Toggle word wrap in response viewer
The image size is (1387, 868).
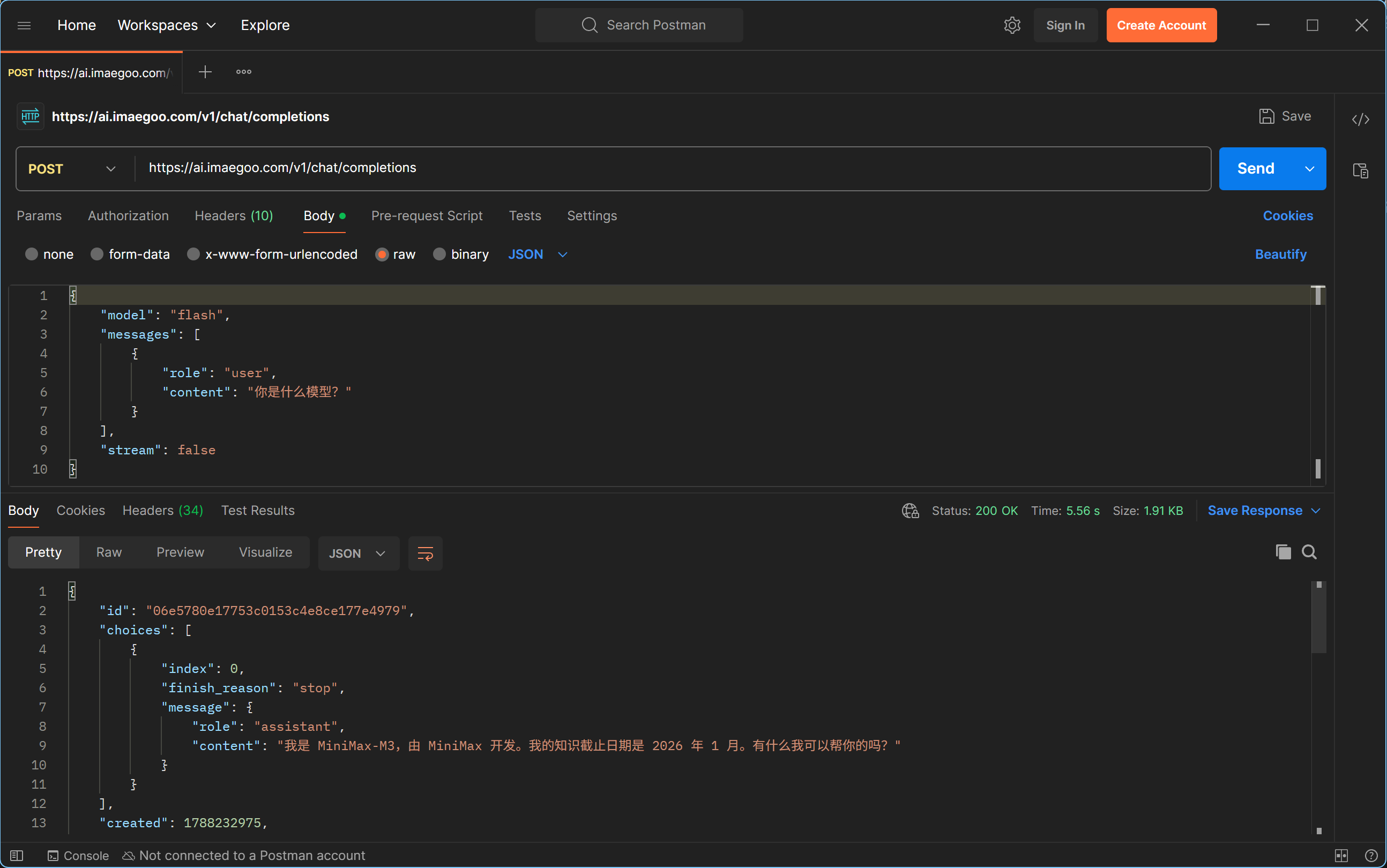click(426, 553)
